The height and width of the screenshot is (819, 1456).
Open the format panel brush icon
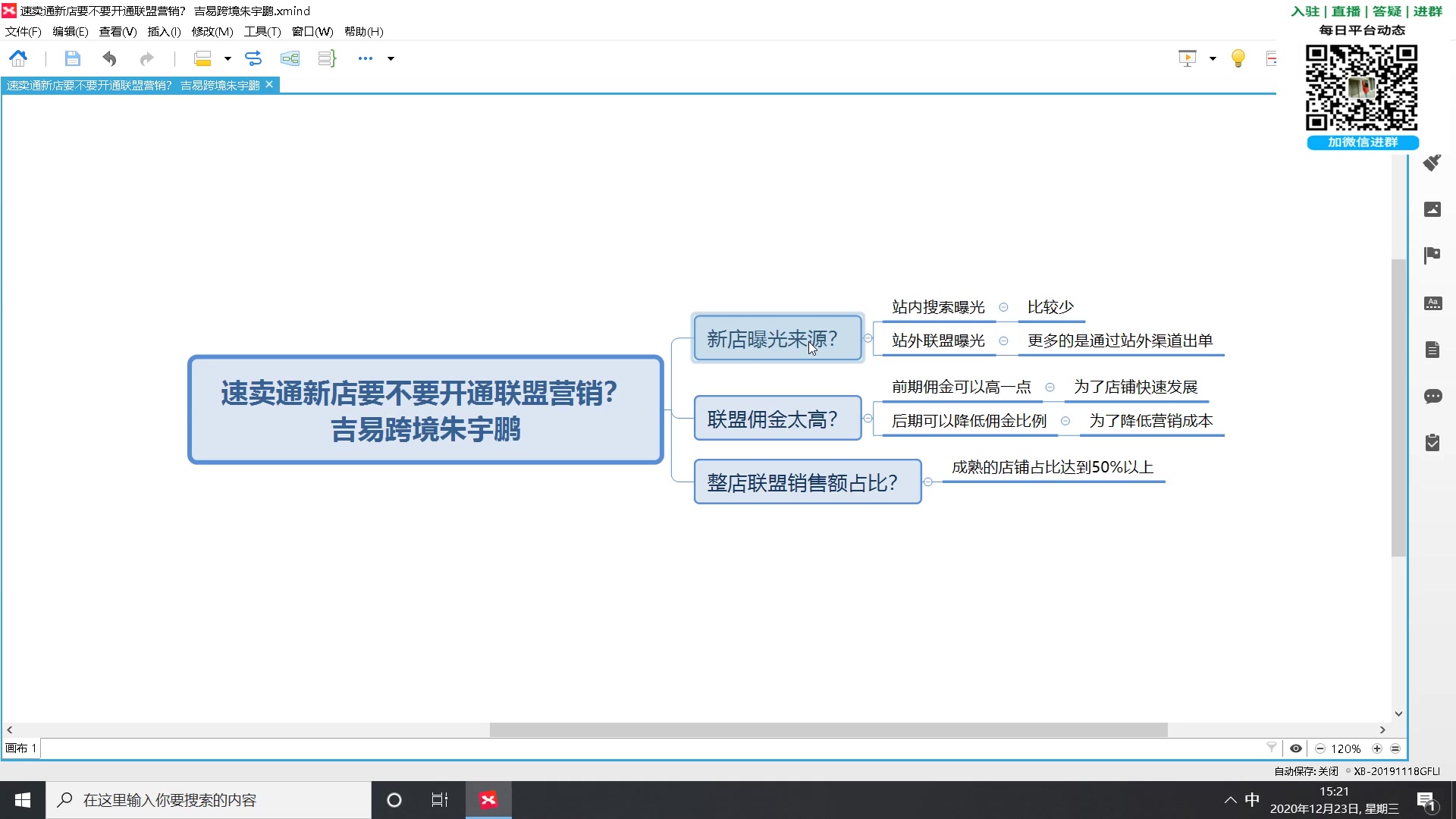(x=1432, y=163)
